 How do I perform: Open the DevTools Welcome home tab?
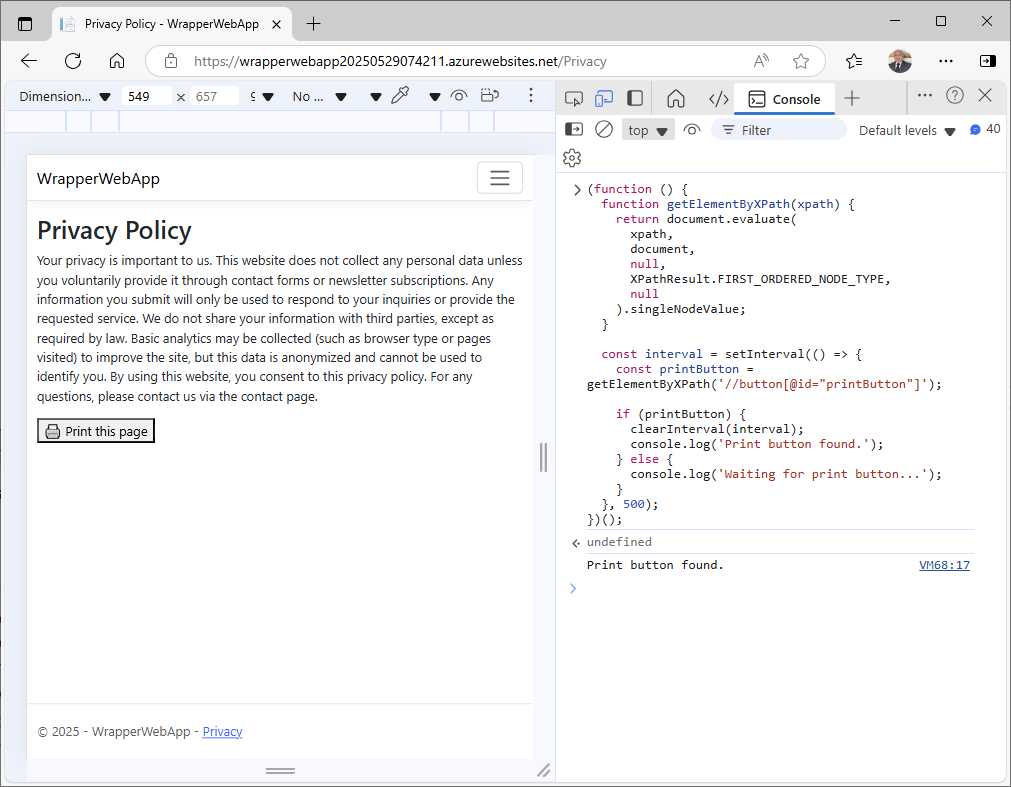676,98
